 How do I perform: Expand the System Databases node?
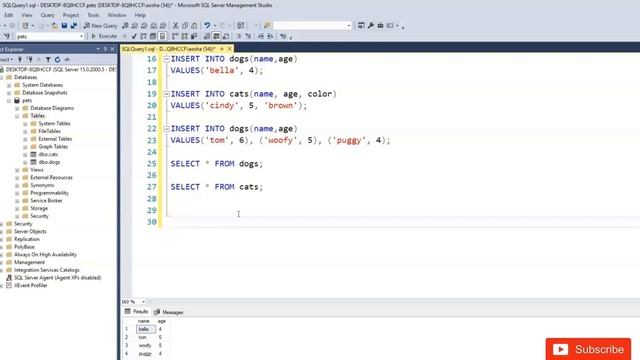point(9,85)
